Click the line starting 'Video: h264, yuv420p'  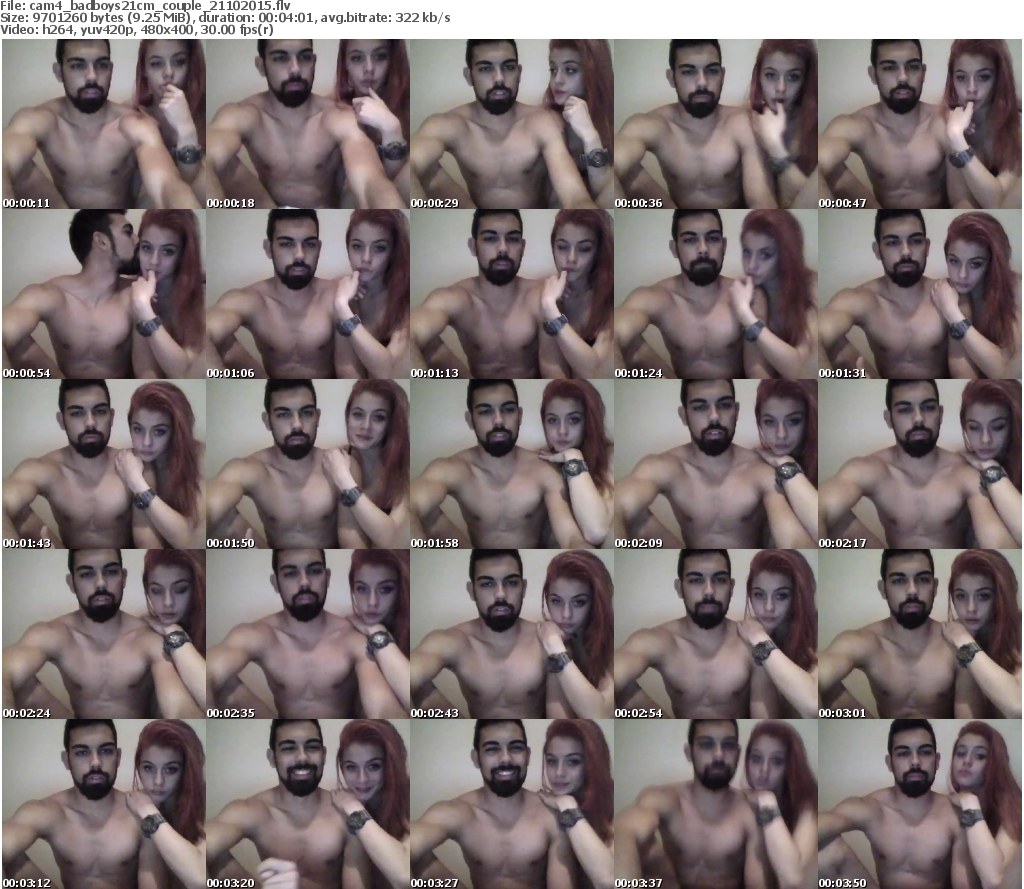(x=136, y=30)
